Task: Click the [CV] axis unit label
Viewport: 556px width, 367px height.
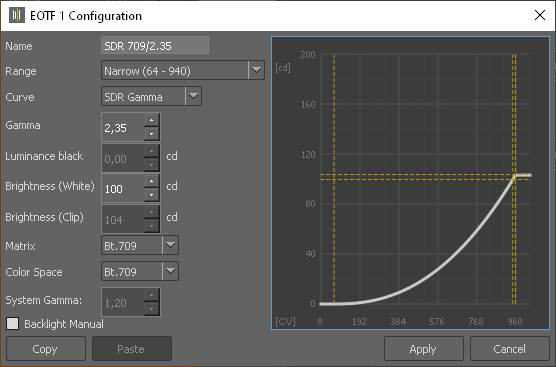Action: point(285,321)
